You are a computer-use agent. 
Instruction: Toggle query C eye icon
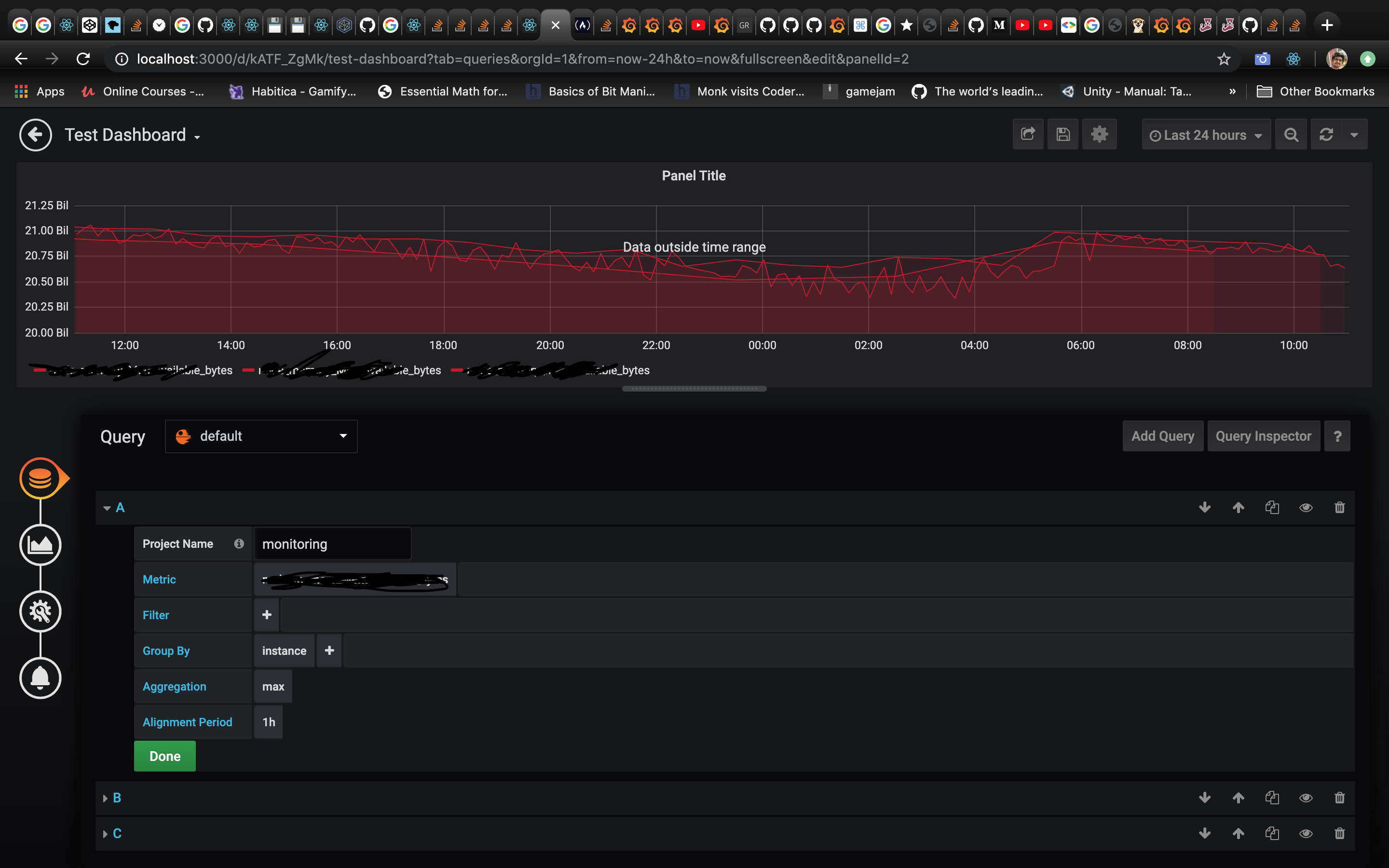click(1306, 834)
